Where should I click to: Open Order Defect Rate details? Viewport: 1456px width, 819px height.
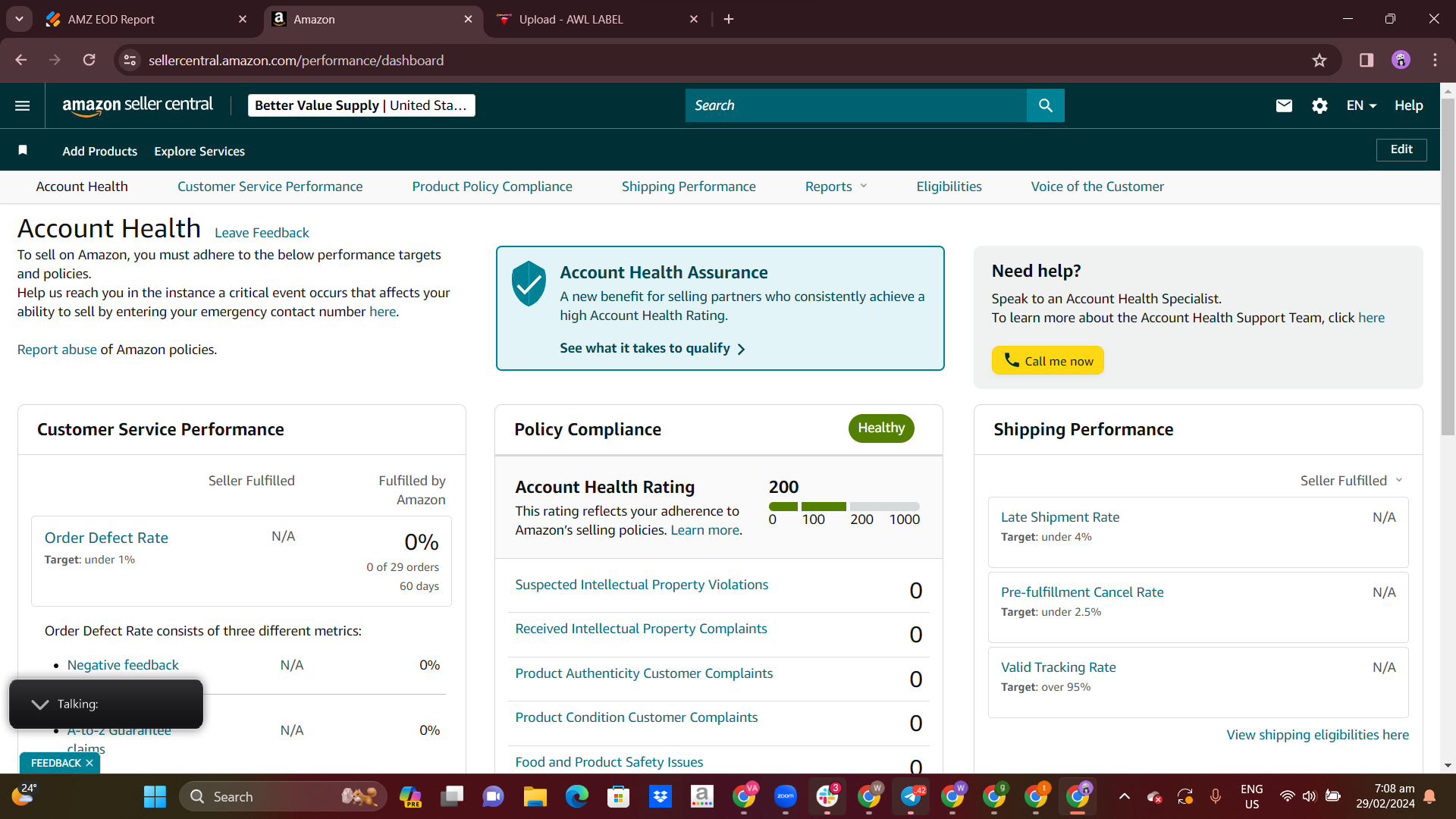[106, 538]
